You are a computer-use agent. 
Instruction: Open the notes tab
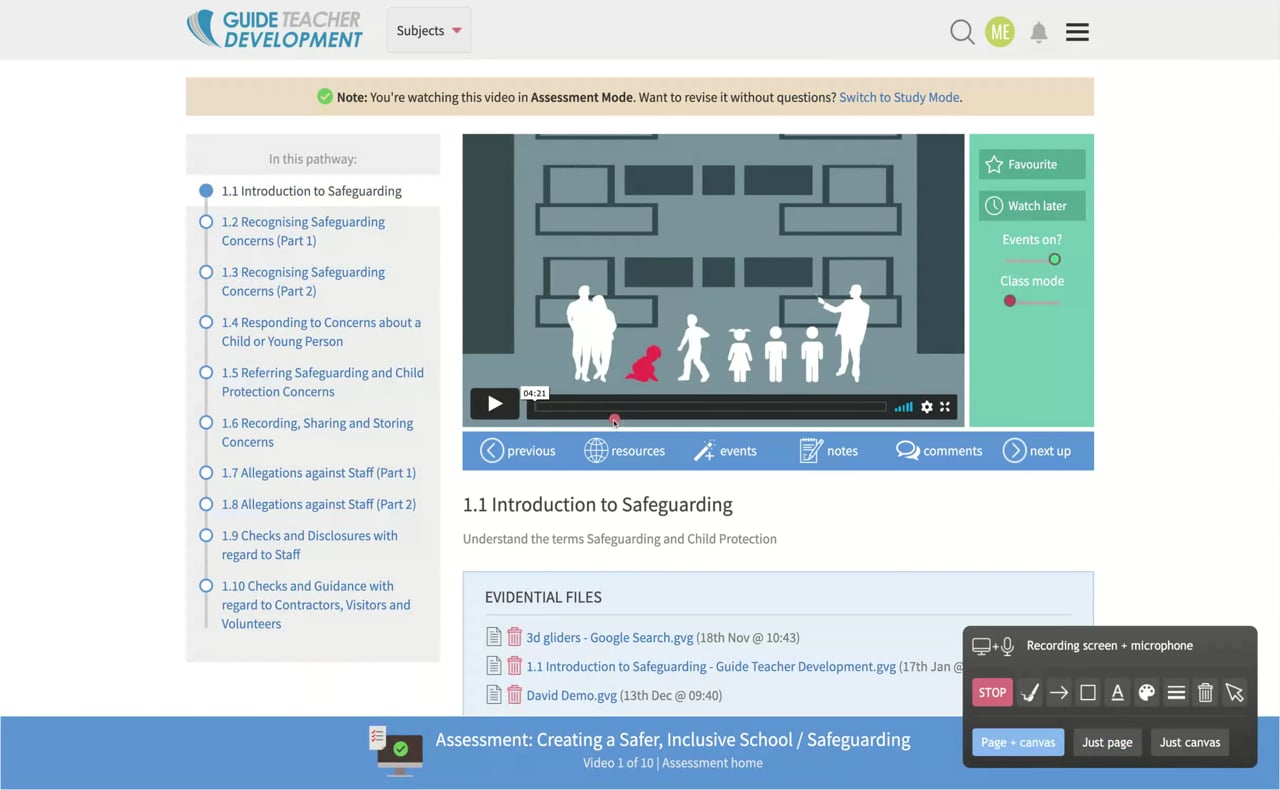pyautogui.click(x=829, y=451)
